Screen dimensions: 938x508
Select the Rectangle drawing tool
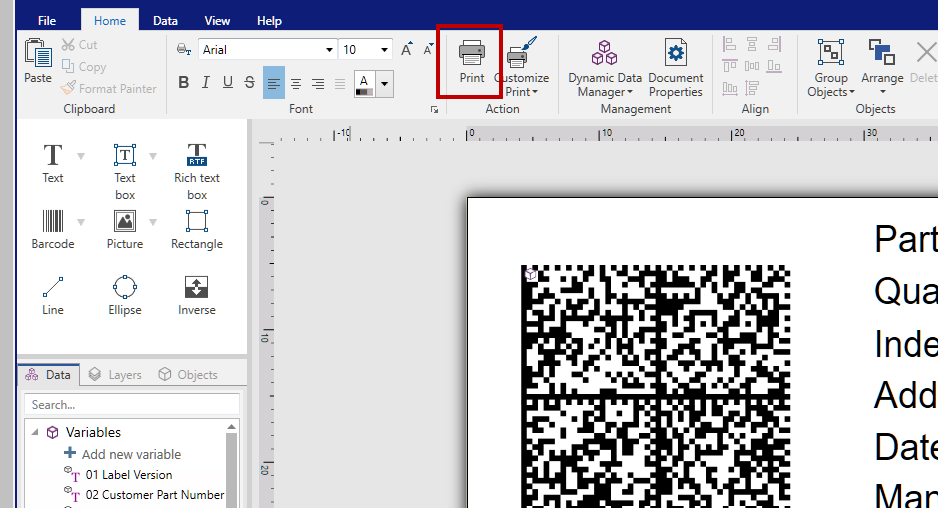tap(197, 229)
